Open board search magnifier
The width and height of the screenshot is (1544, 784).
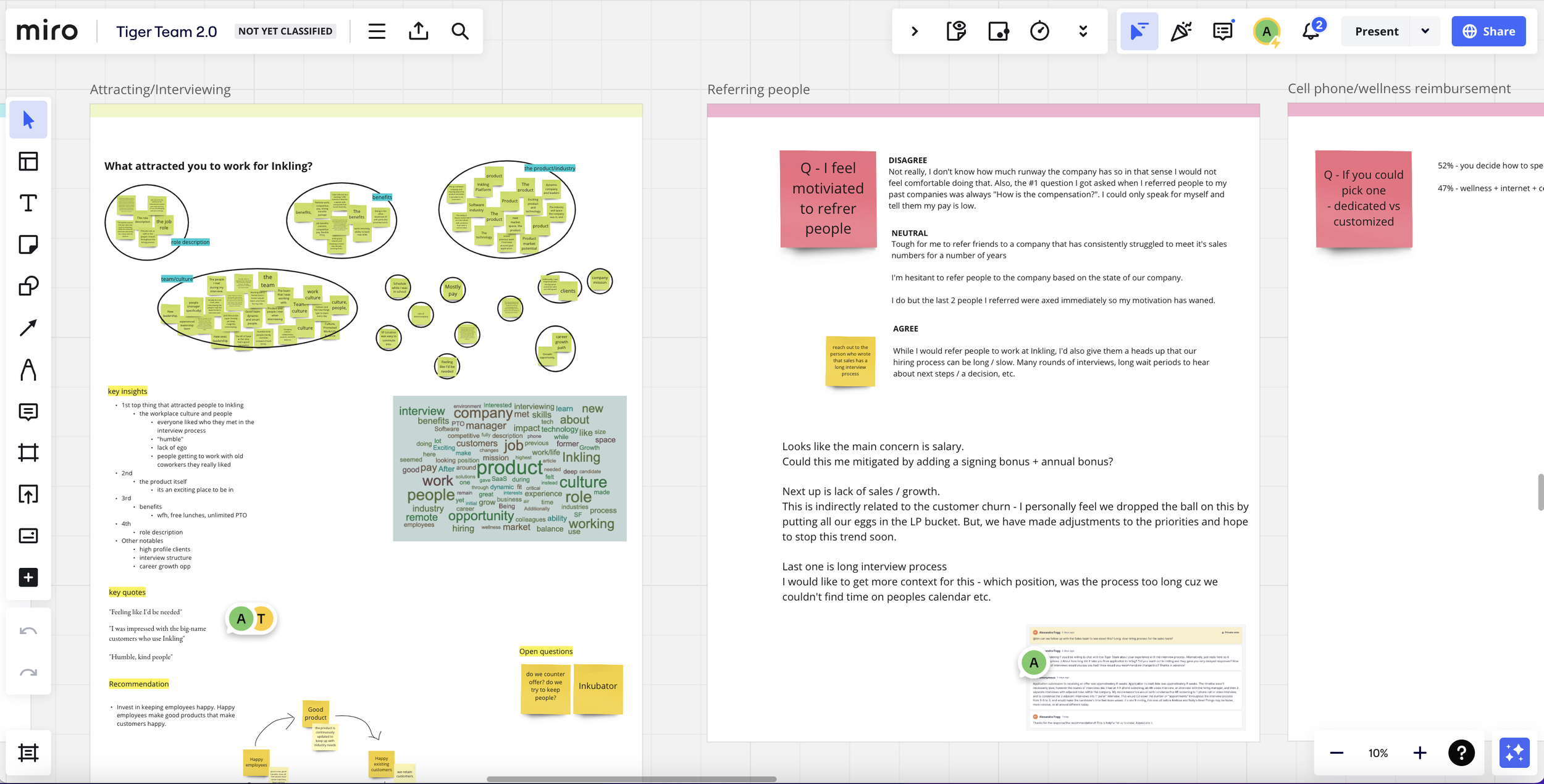point(459,31)
